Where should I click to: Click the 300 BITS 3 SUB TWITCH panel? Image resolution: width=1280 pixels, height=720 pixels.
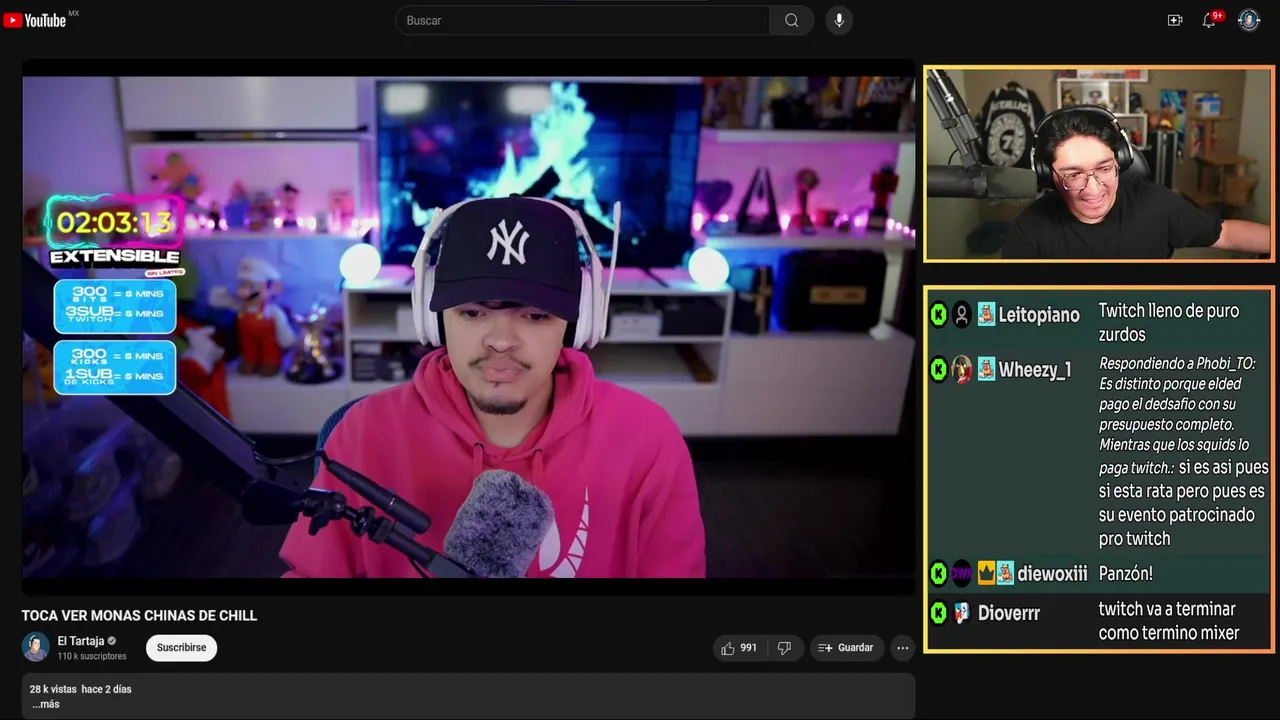(x=115, y=305)
